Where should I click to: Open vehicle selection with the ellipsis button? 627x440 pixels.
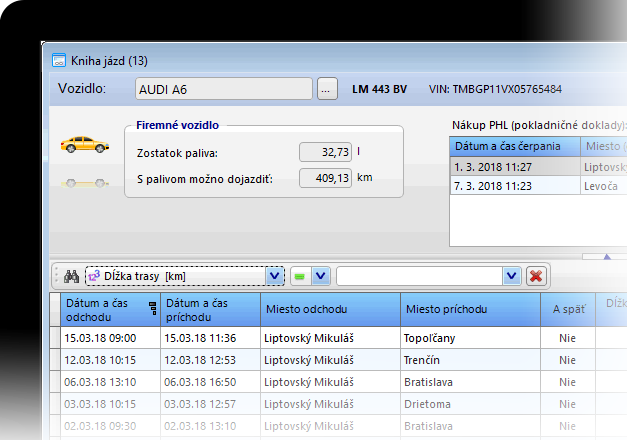[327, 89]
